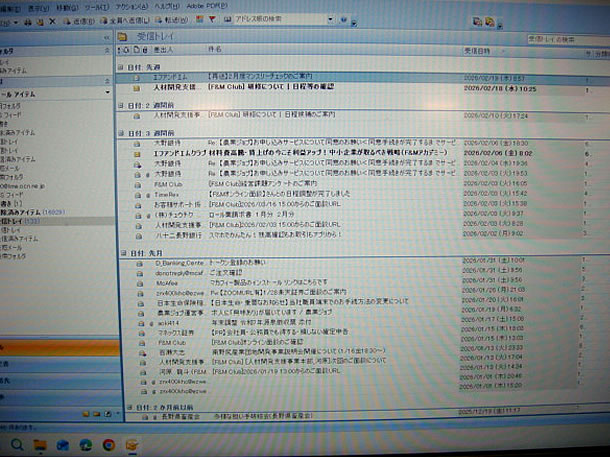This screenshot has height=457, width=610.
Task: Click the Forward (転送) toolbar button
Action: (170, 19)
